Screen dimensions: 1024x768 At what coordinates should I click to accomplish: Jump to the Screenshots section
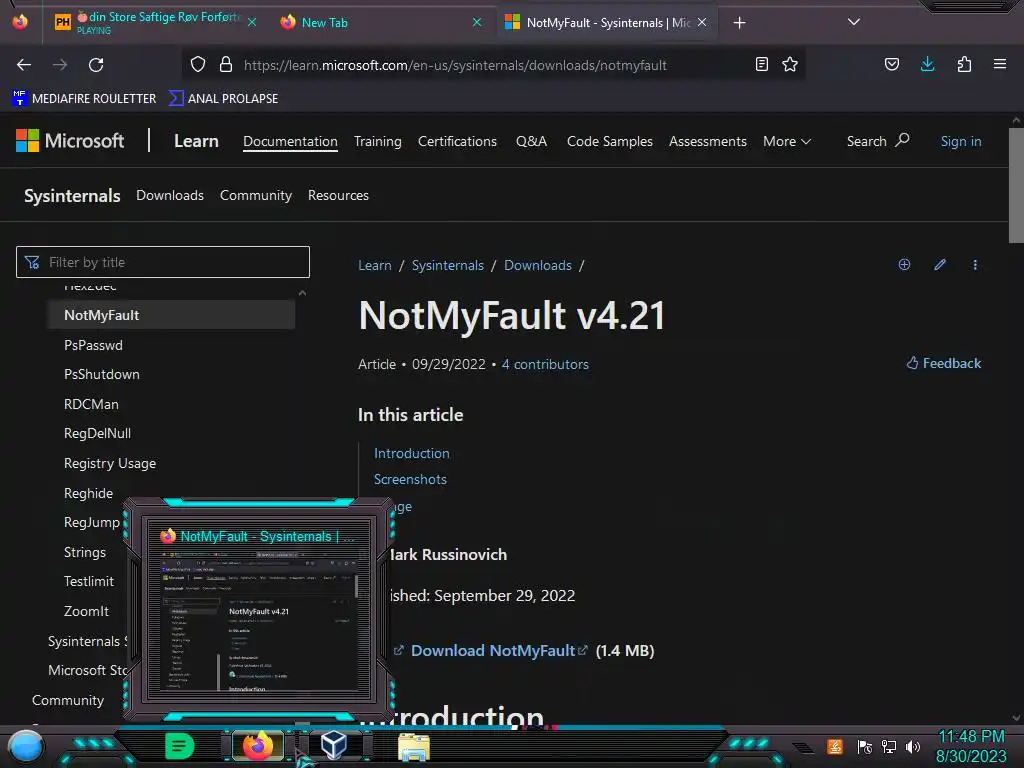pos(410,479)
